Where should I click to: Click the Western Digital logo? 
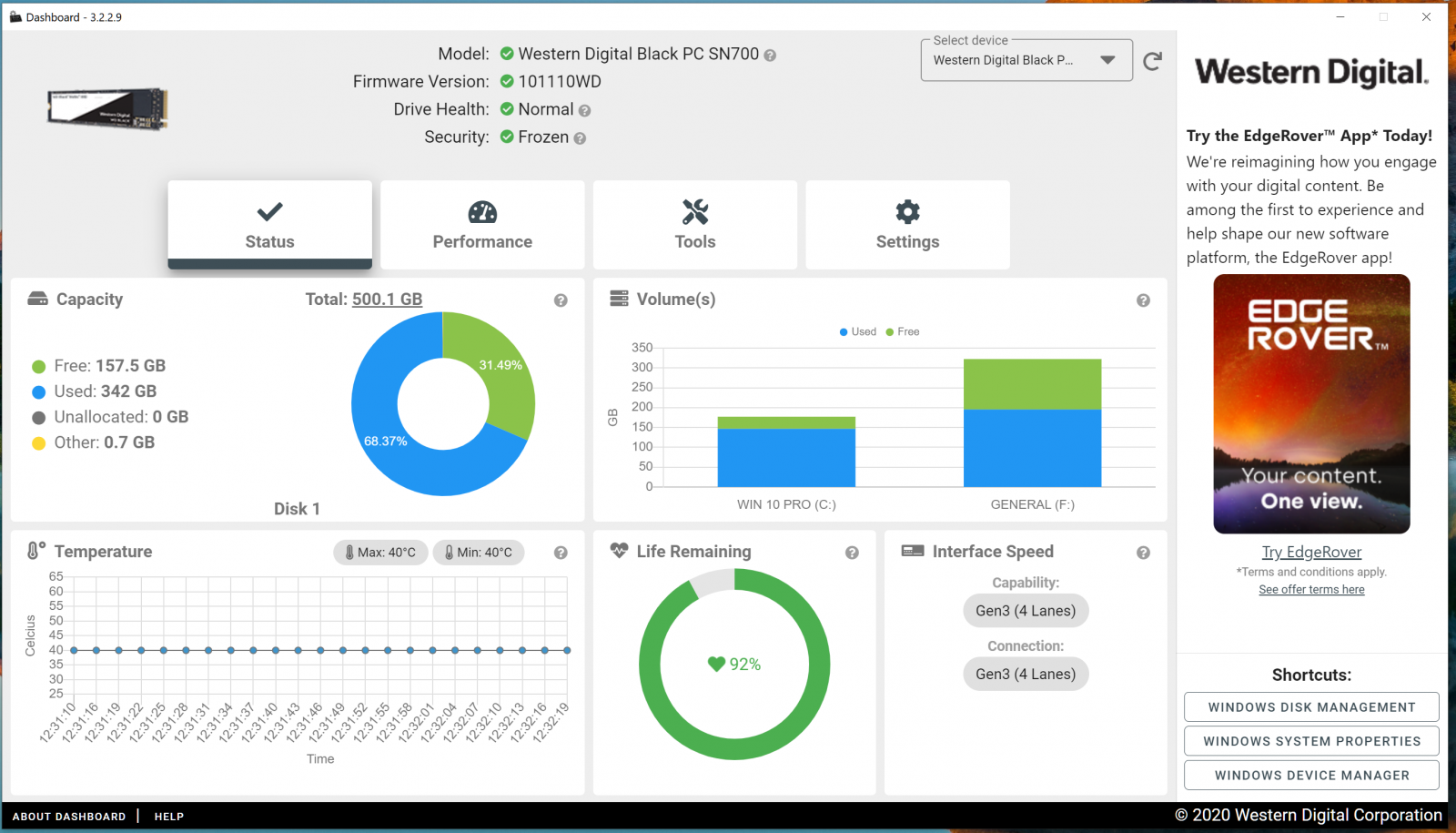(1311, 72)
